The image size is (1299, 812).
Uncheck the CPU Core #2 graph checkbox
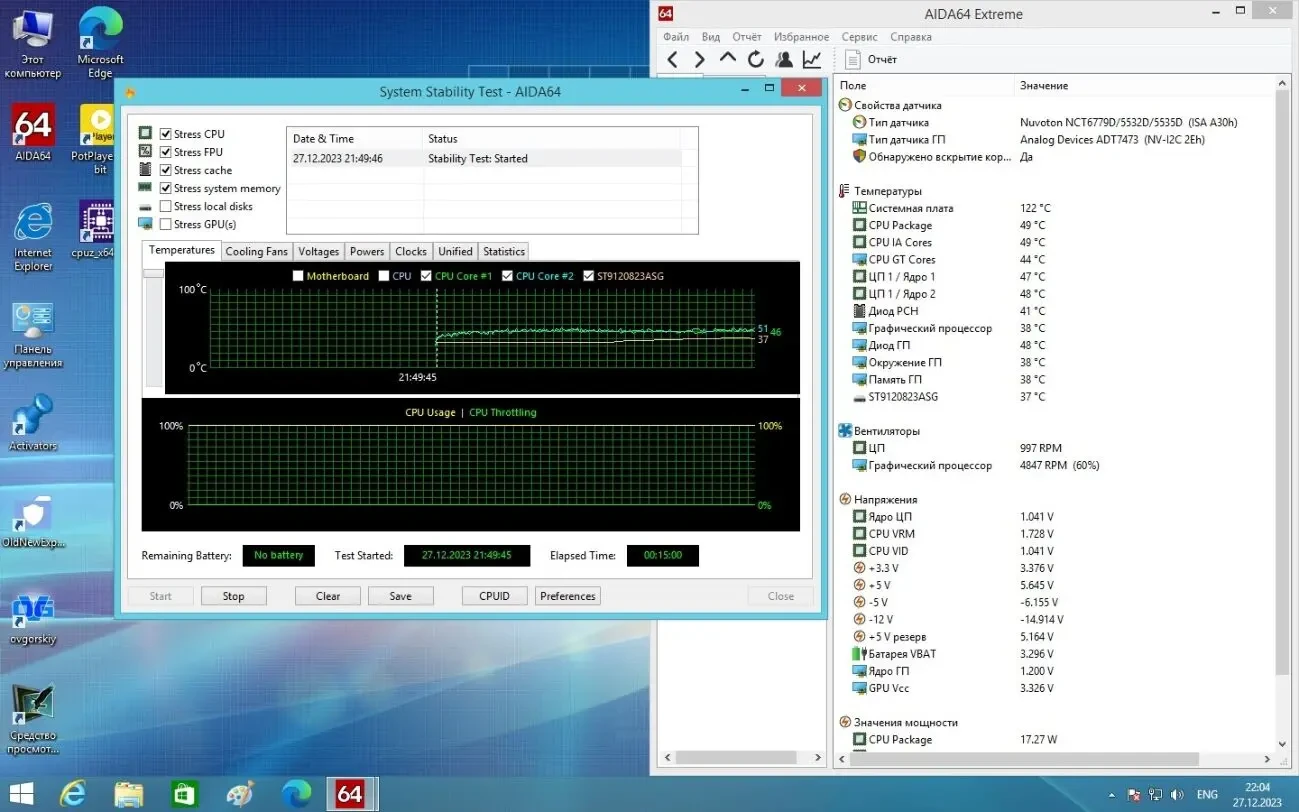coord(509,275)
